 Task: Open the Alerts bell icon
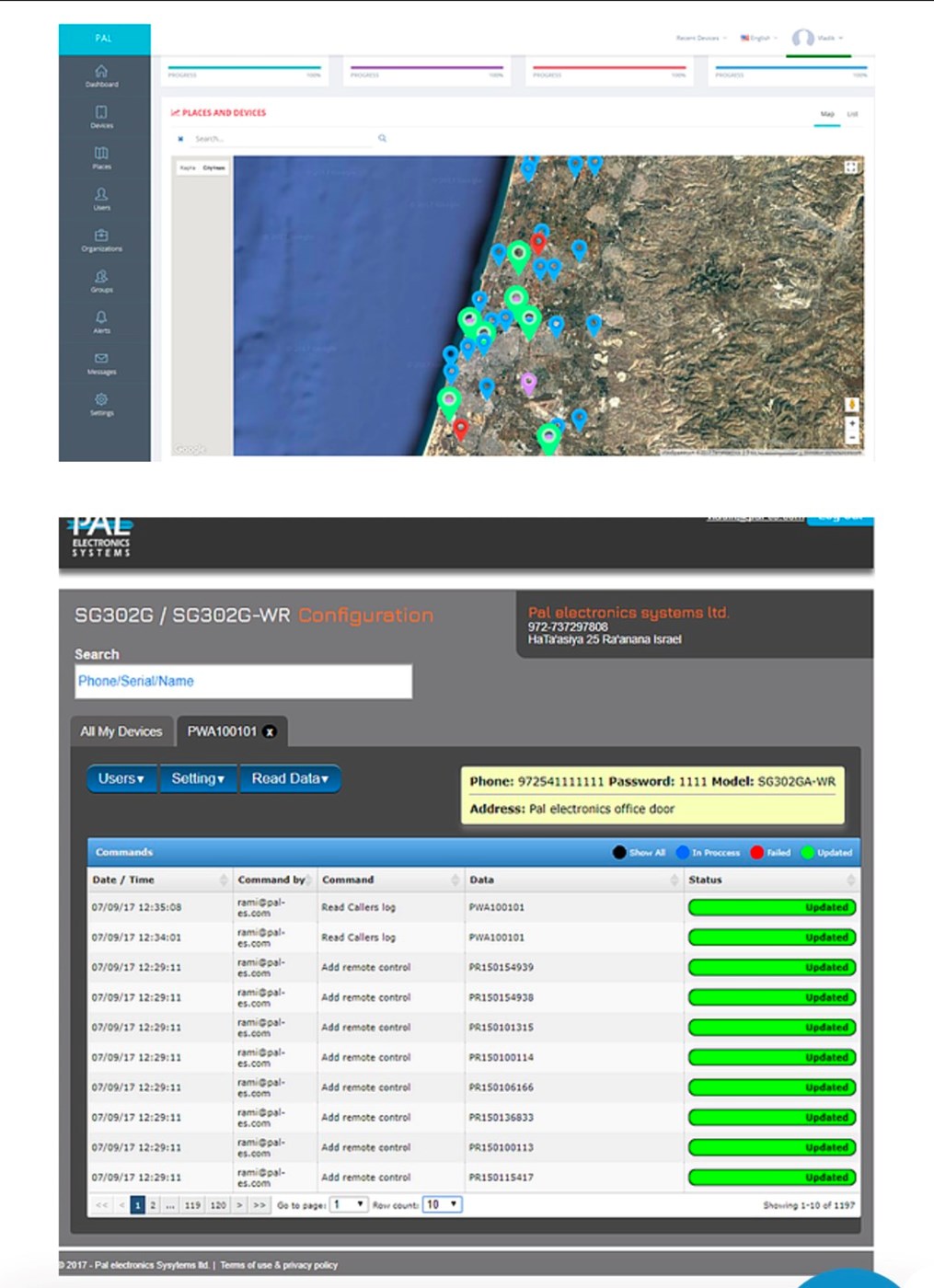click(101, 317)
